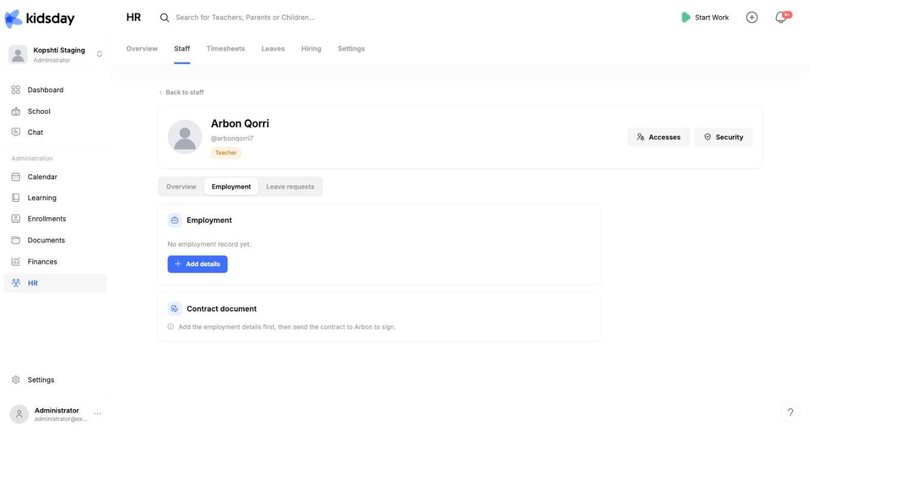Open the Leaves tab

tap(273, 49)
